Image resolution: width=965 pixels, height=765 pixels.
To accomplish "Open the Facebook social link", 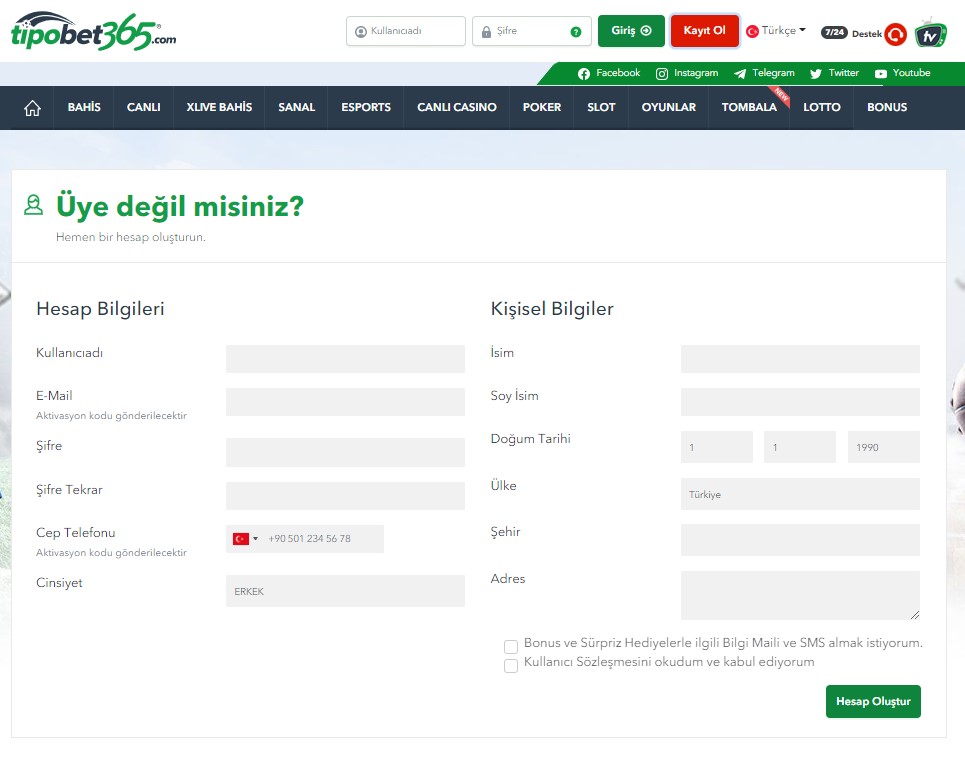I will click(x=609, y=73).
